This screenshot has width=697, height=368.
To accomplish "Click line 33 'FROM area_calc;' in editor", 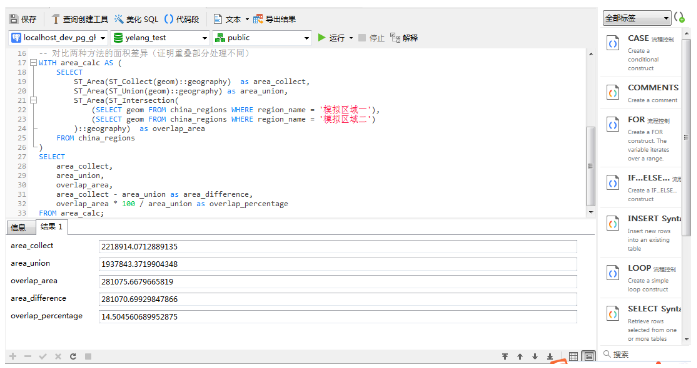I will [x=71, y=213].
